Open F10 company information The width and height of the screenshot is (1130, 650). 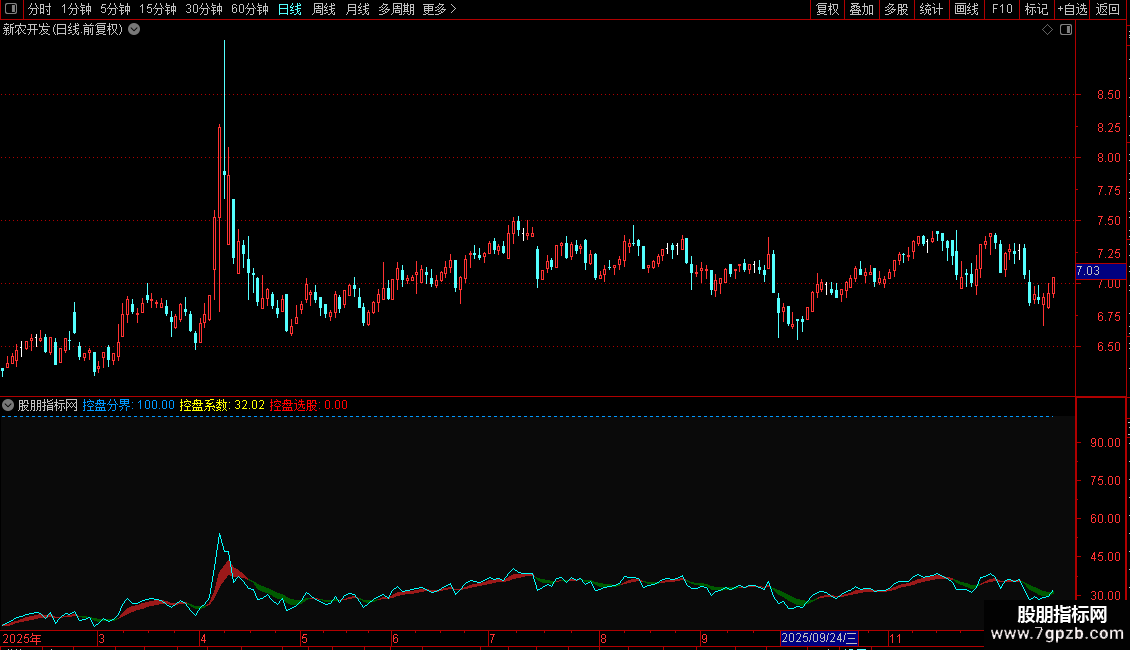tap(1002, 9)
